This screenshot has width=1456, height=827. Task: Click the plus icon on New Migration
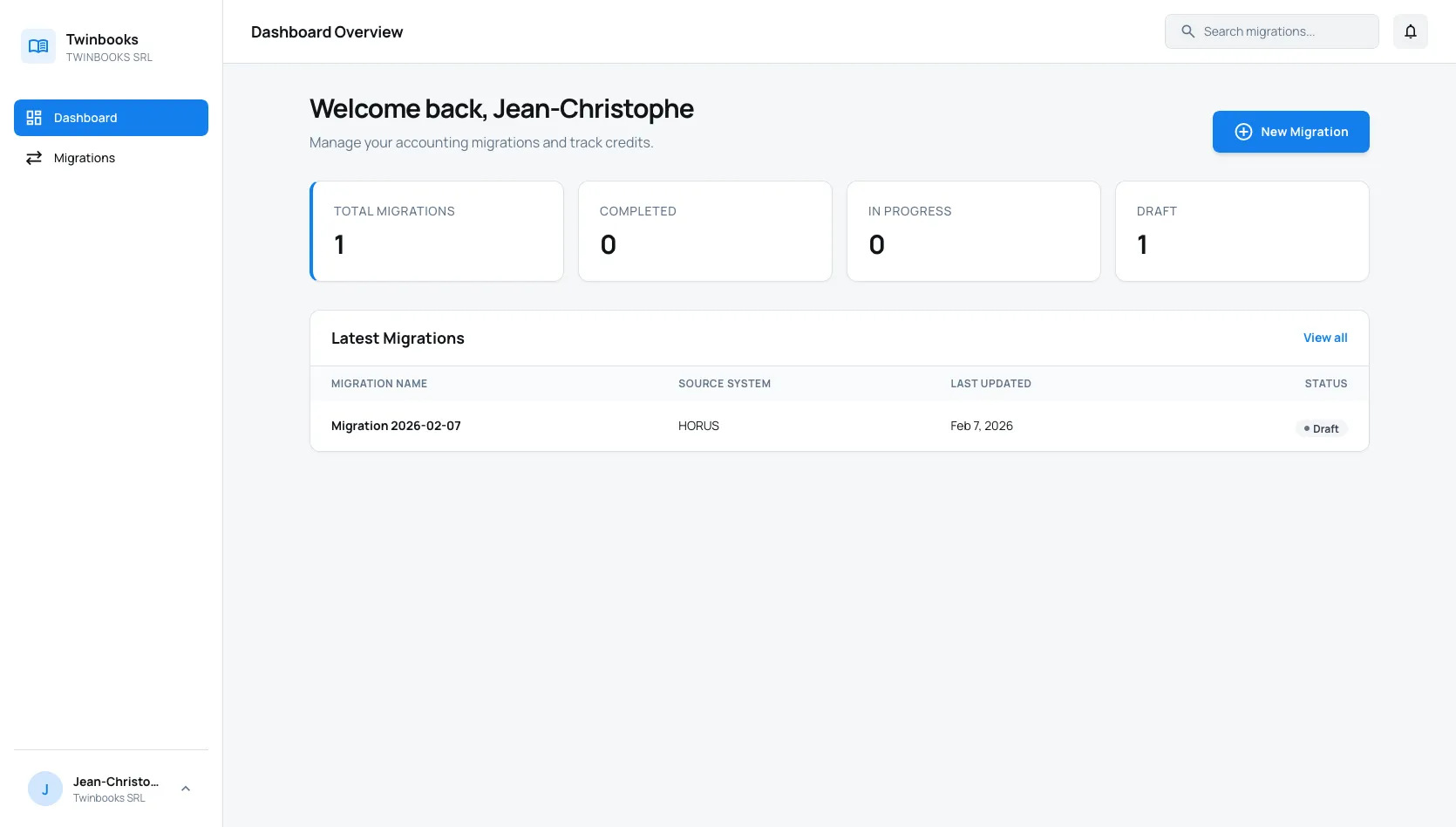pyautogui.click(x=1243, y=132)
